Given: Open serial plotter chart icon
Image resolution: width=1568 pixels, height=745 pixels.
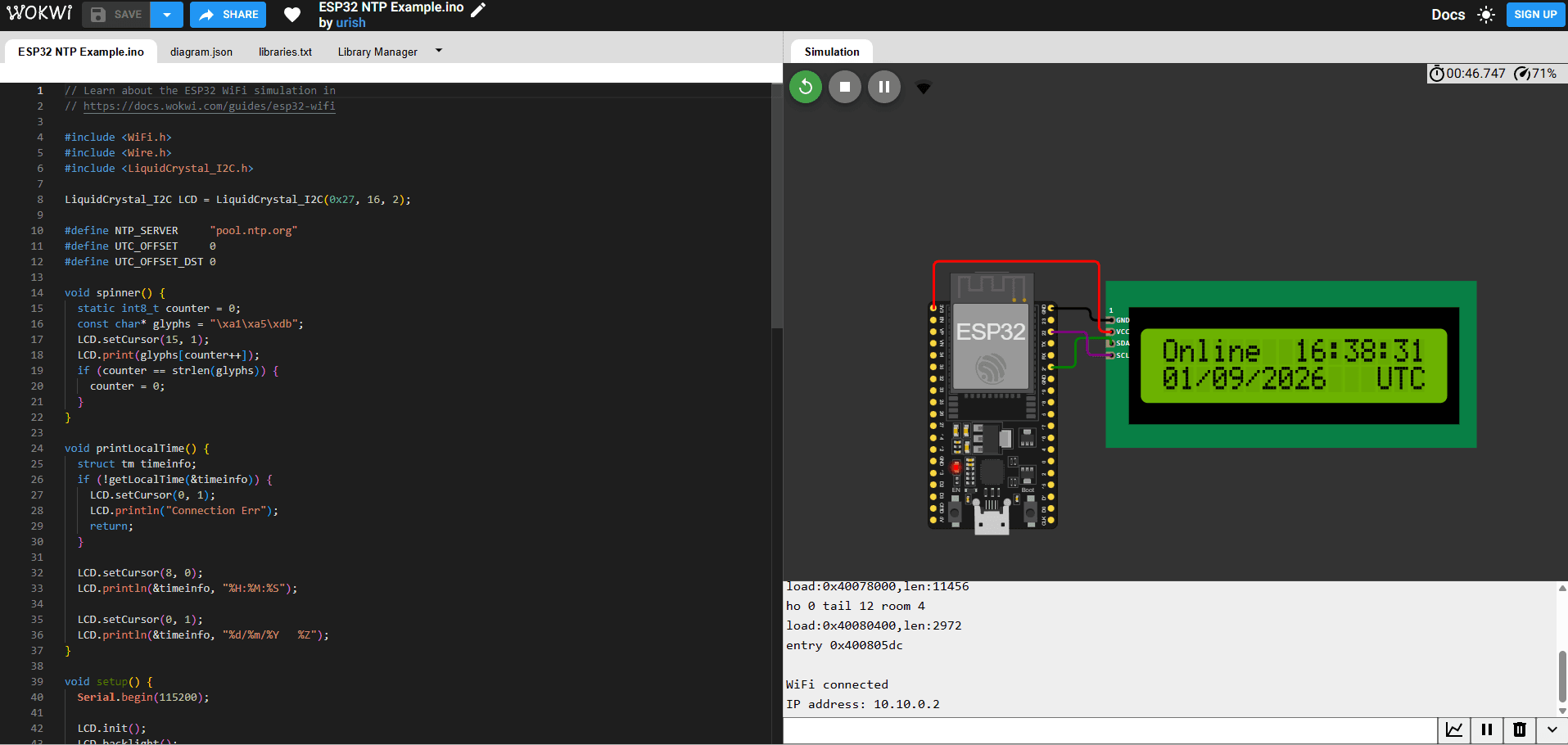Looking at the screenshot, I should click(x=1454, y=730).
